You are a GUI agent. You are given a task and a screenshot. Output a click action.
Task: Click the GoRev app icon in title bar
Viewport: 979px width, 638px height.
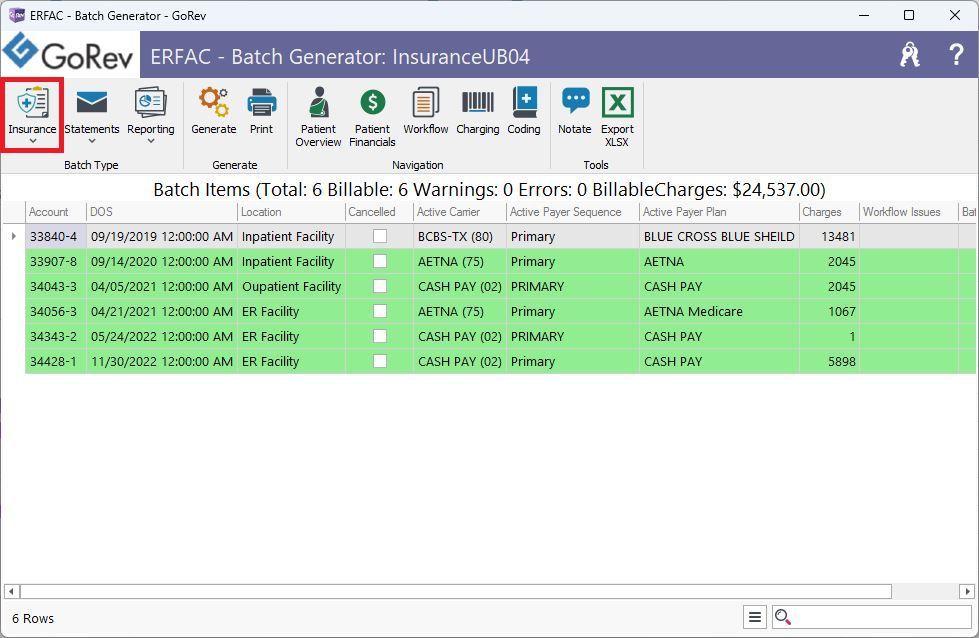point(17,16)
